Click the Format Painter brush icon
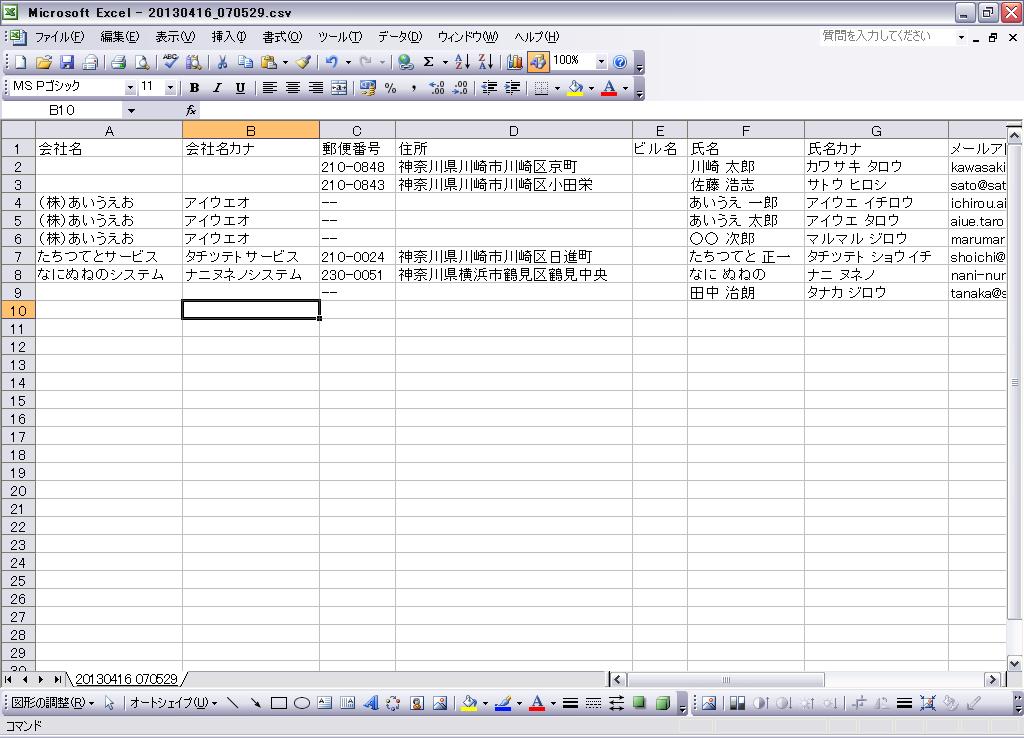 (x=303, y=62)
